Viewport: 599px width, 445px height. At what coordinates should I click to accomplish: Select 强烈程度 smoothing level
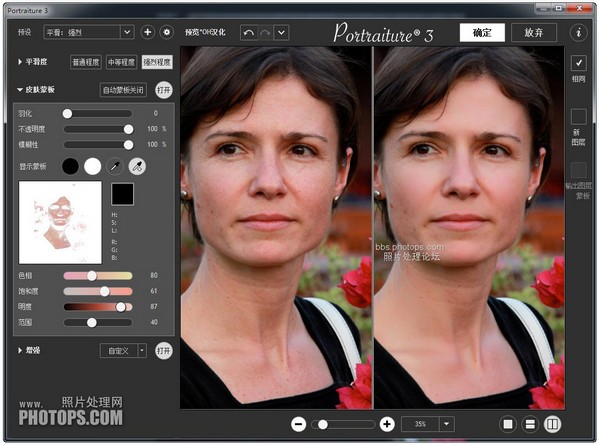(x=157, y=62)
